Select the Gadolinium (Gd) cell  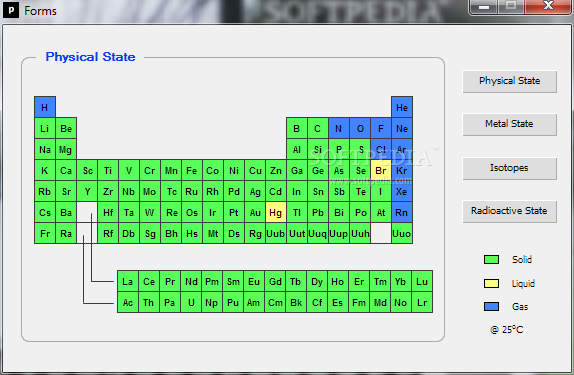point(275,281)
